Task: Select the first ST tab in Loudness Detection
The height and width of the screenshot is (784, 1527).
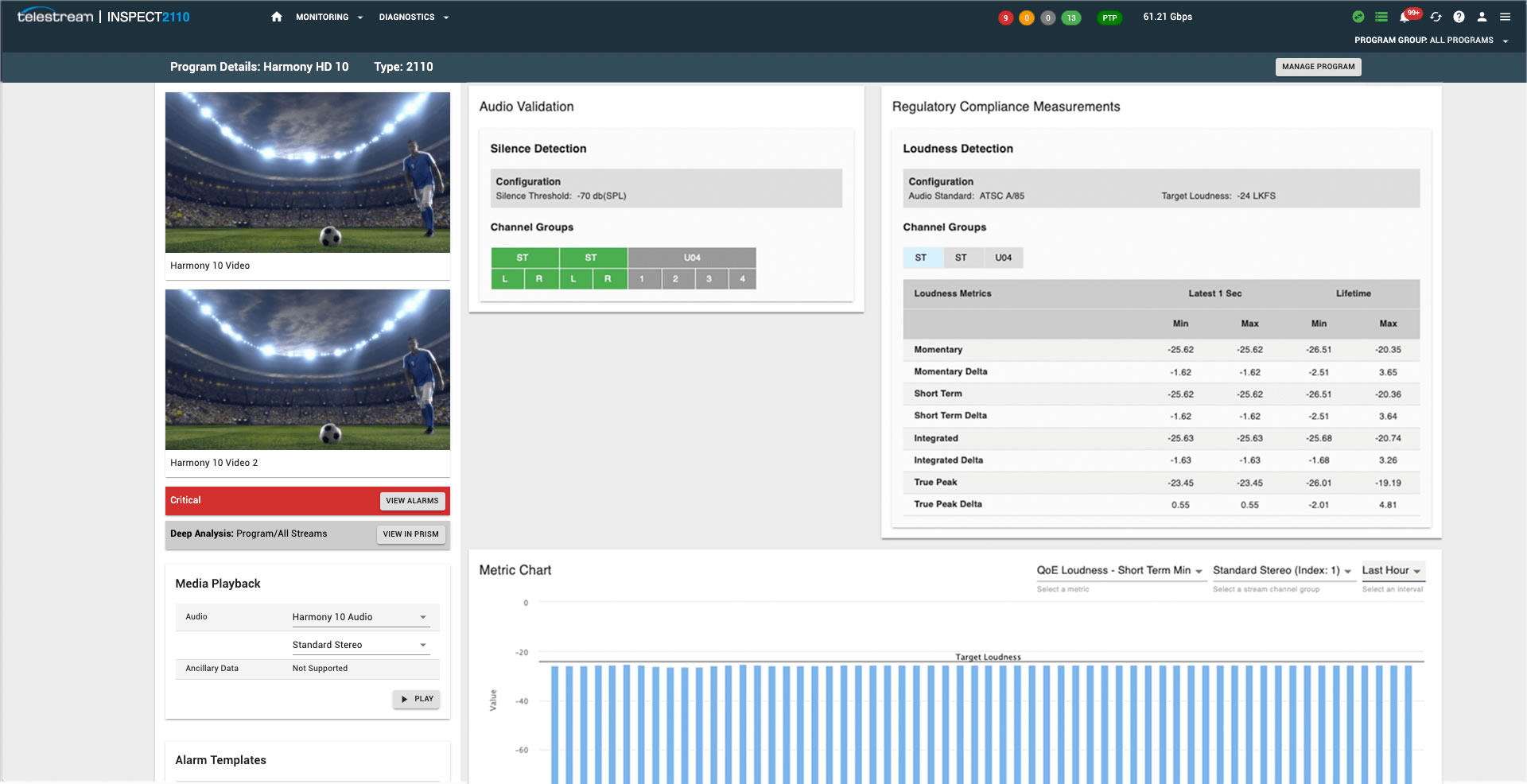Action: (923, 258)
